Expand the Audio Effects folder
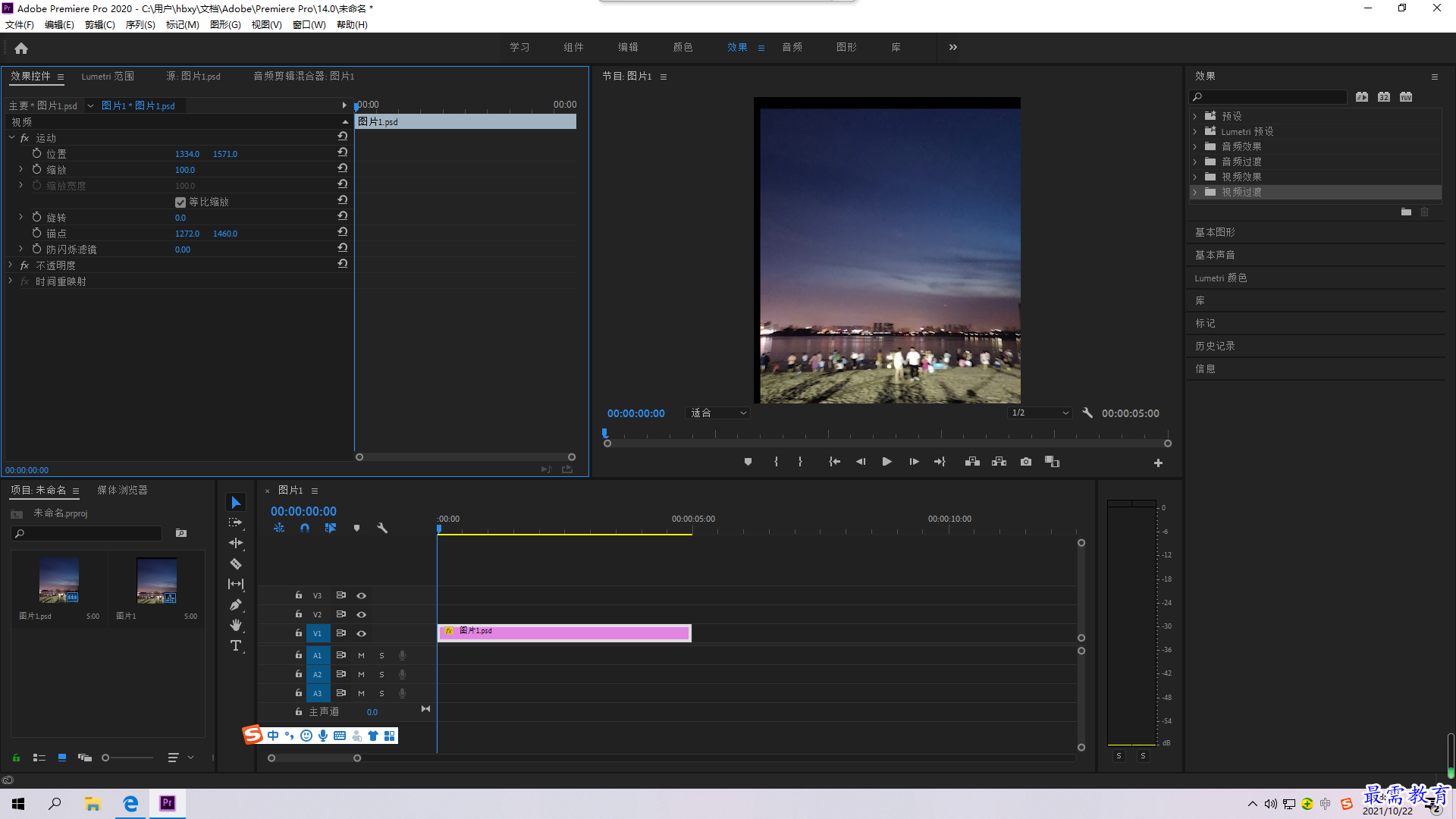Viewport: 1456px width, 819px height. (x=1195, y=146)
